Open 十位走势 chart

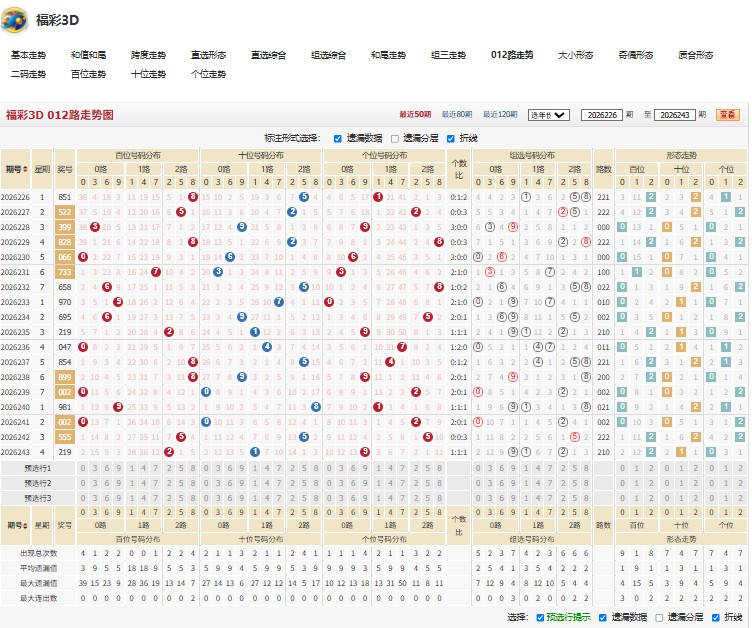tap(148, 74)
